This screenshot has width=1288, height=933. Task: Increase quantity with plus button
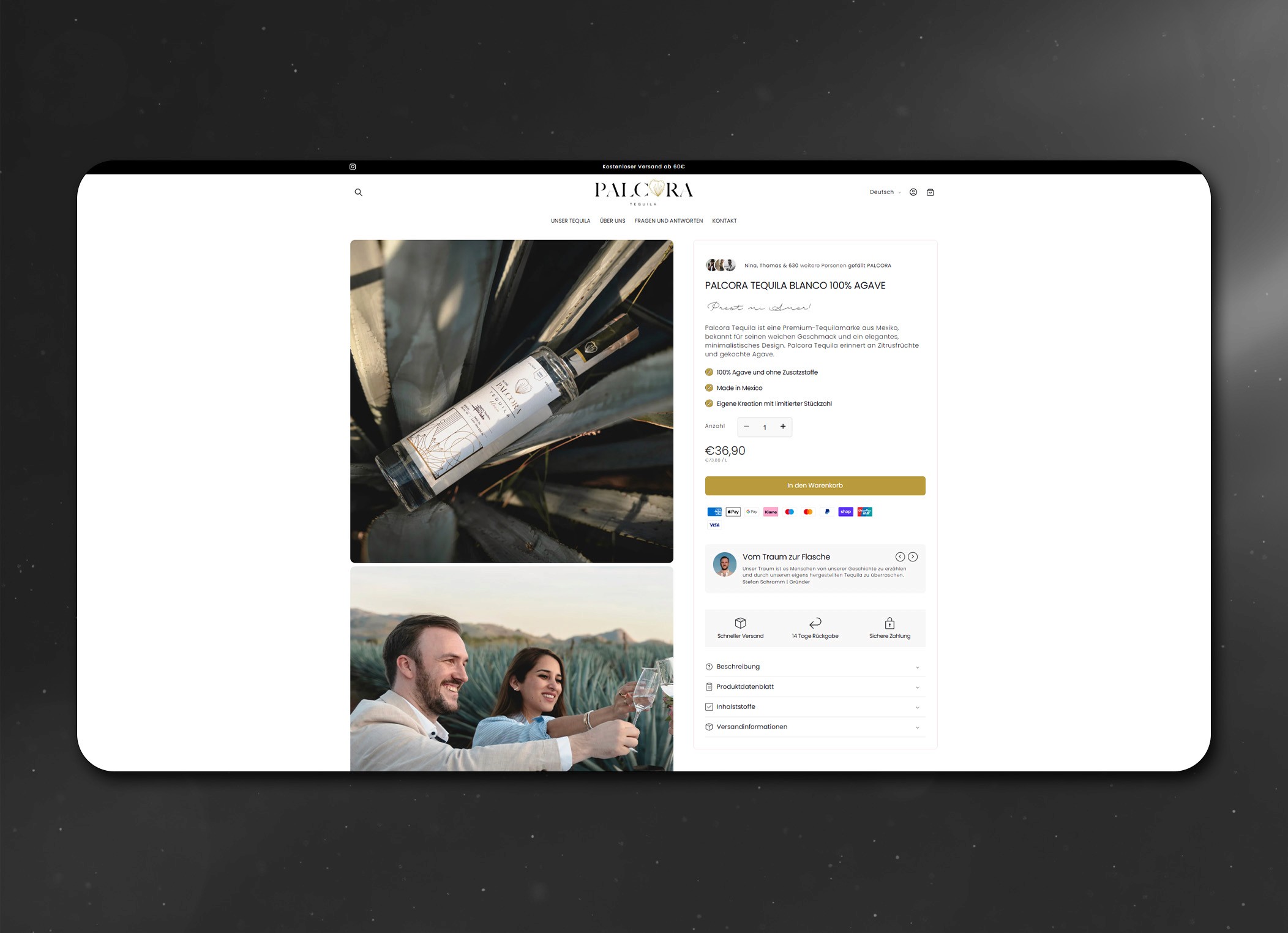[x=782, y=427]
